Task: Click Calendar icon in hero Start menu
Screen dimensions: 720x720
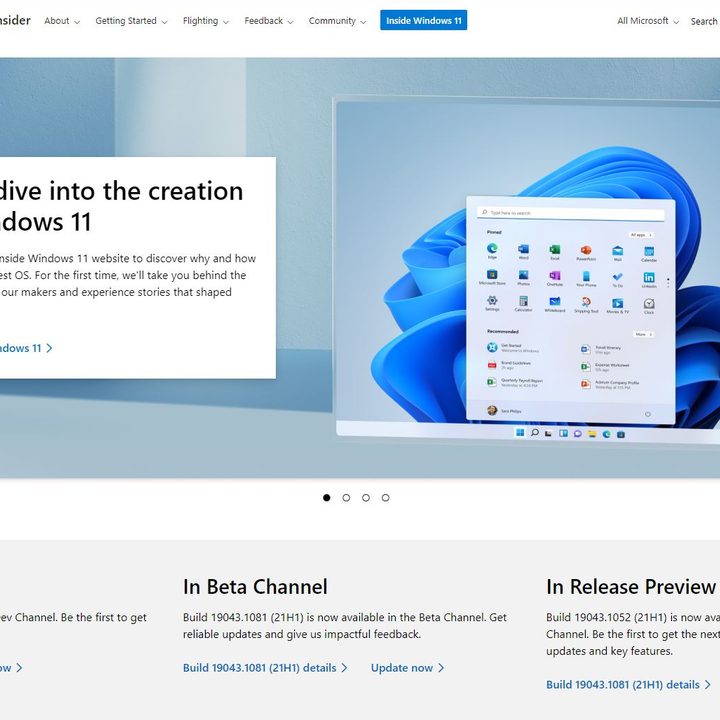Action: pos(649,251)
